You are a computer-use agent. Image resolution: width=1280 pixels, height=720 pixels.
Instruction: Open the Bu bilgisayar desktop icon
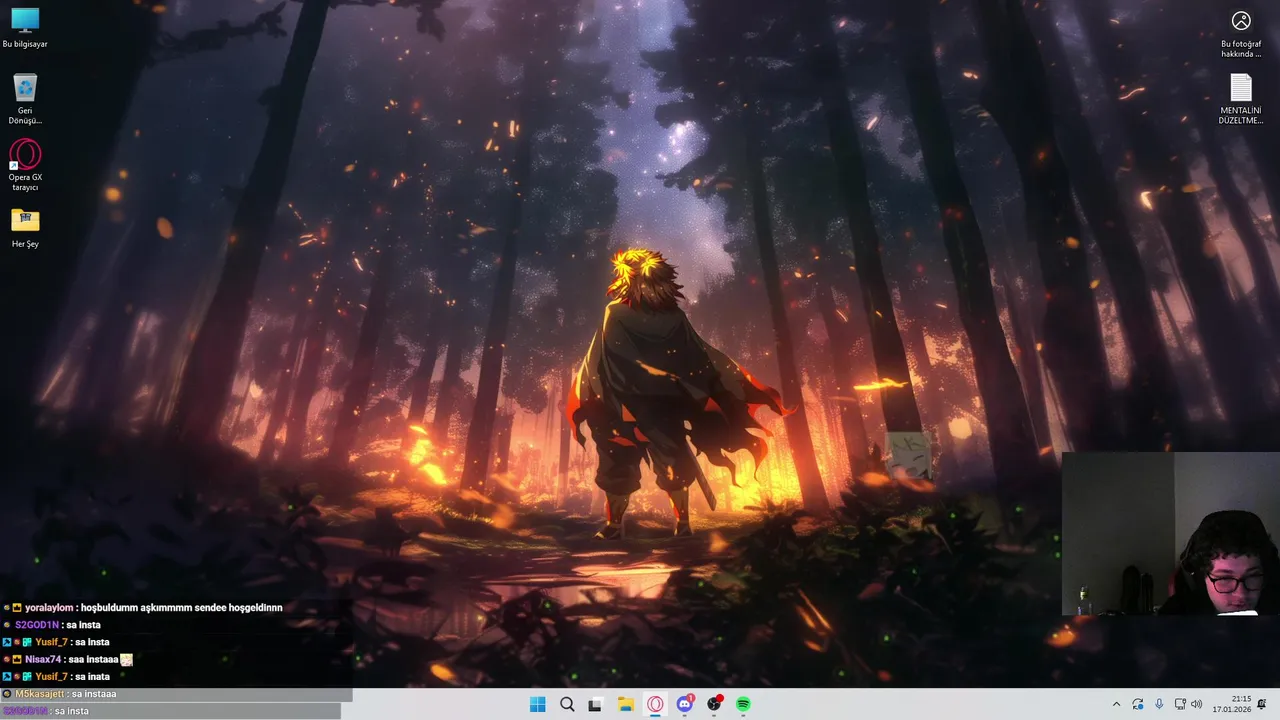point(25,28)
